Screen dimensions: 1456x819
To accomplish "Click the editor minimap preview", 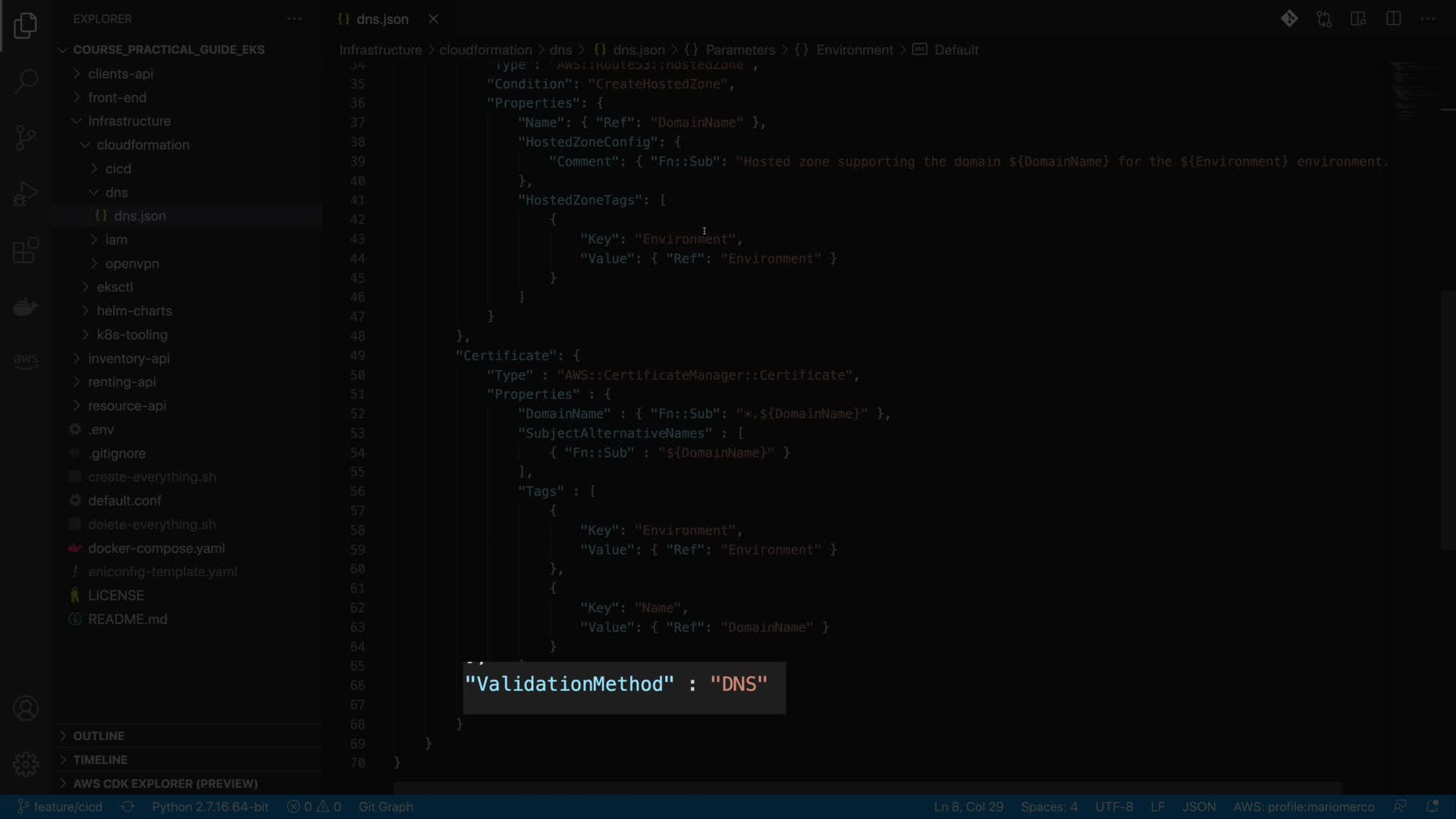I will tap(1410, 91).
